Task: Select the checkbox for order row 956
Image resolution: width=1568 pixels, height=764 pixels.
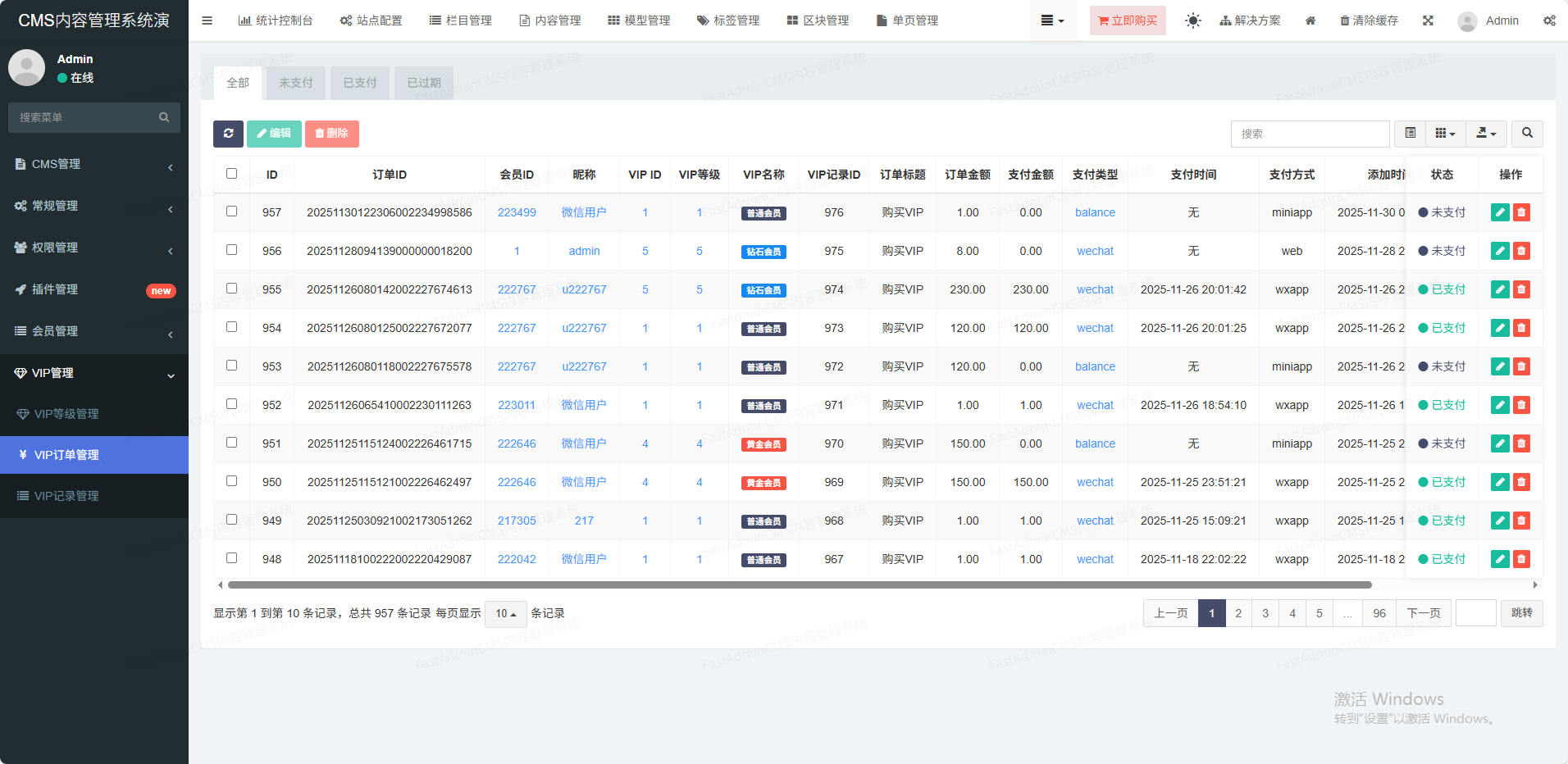Action: [231, 250]
